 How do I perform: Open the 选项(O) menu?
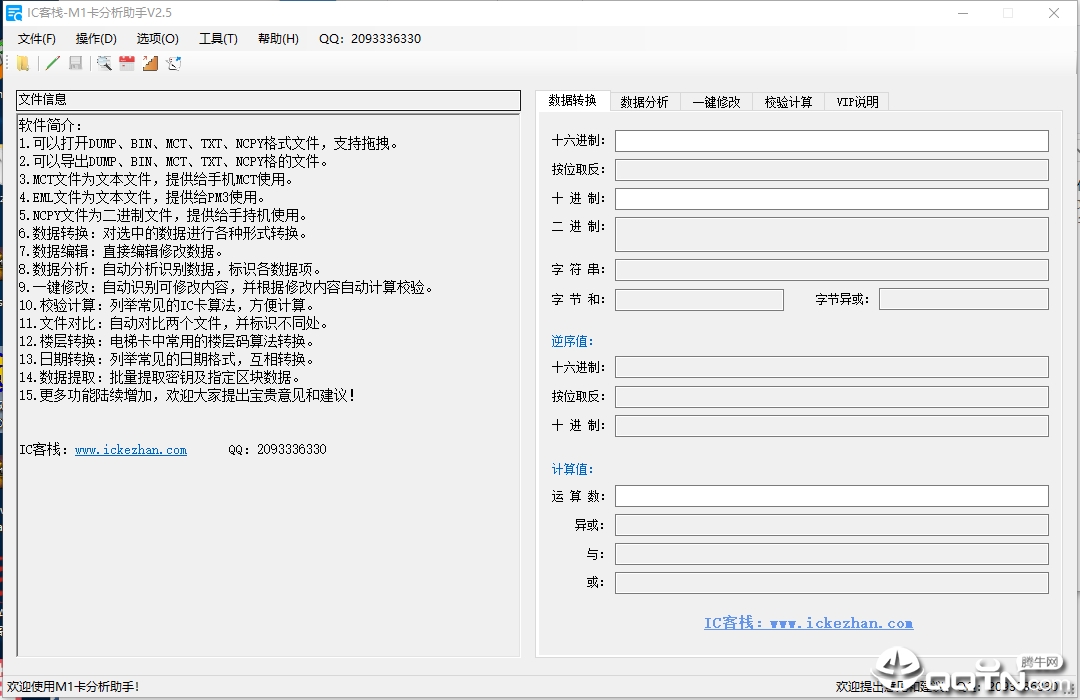[156, 38]
